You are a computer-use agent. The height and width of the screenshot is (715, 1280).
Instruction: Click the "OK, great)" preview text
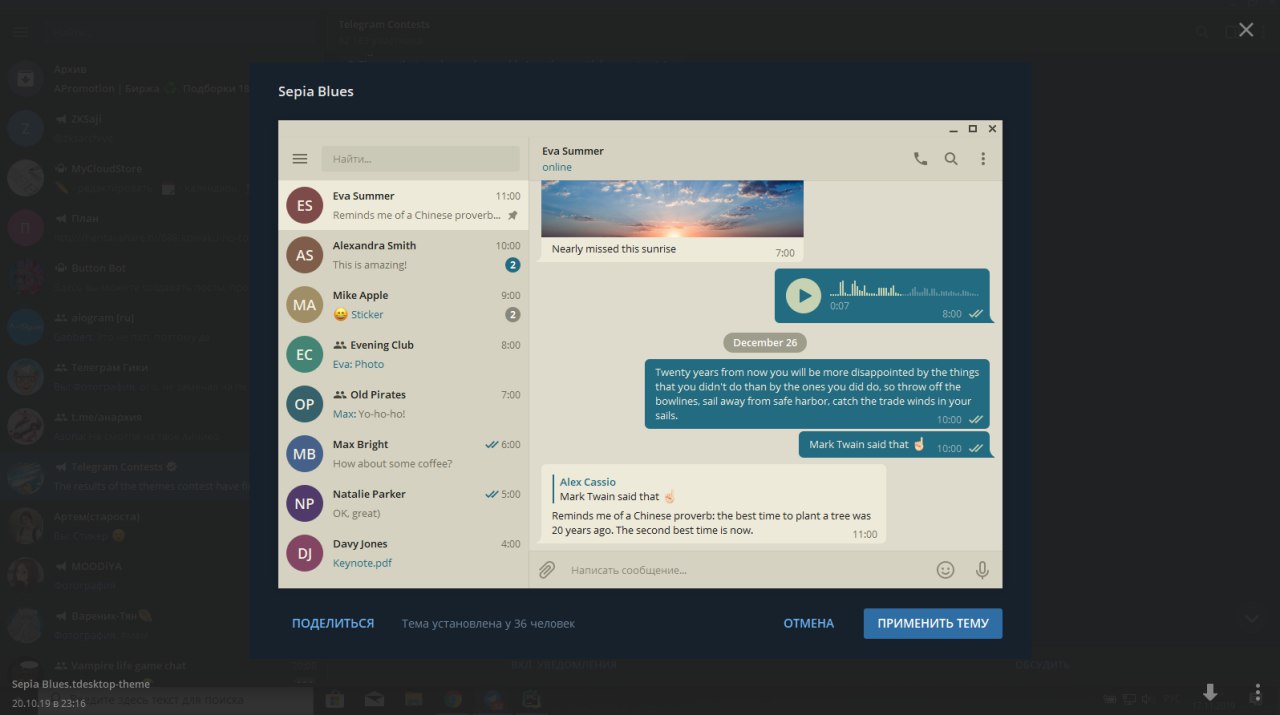(x=356, y=513)
